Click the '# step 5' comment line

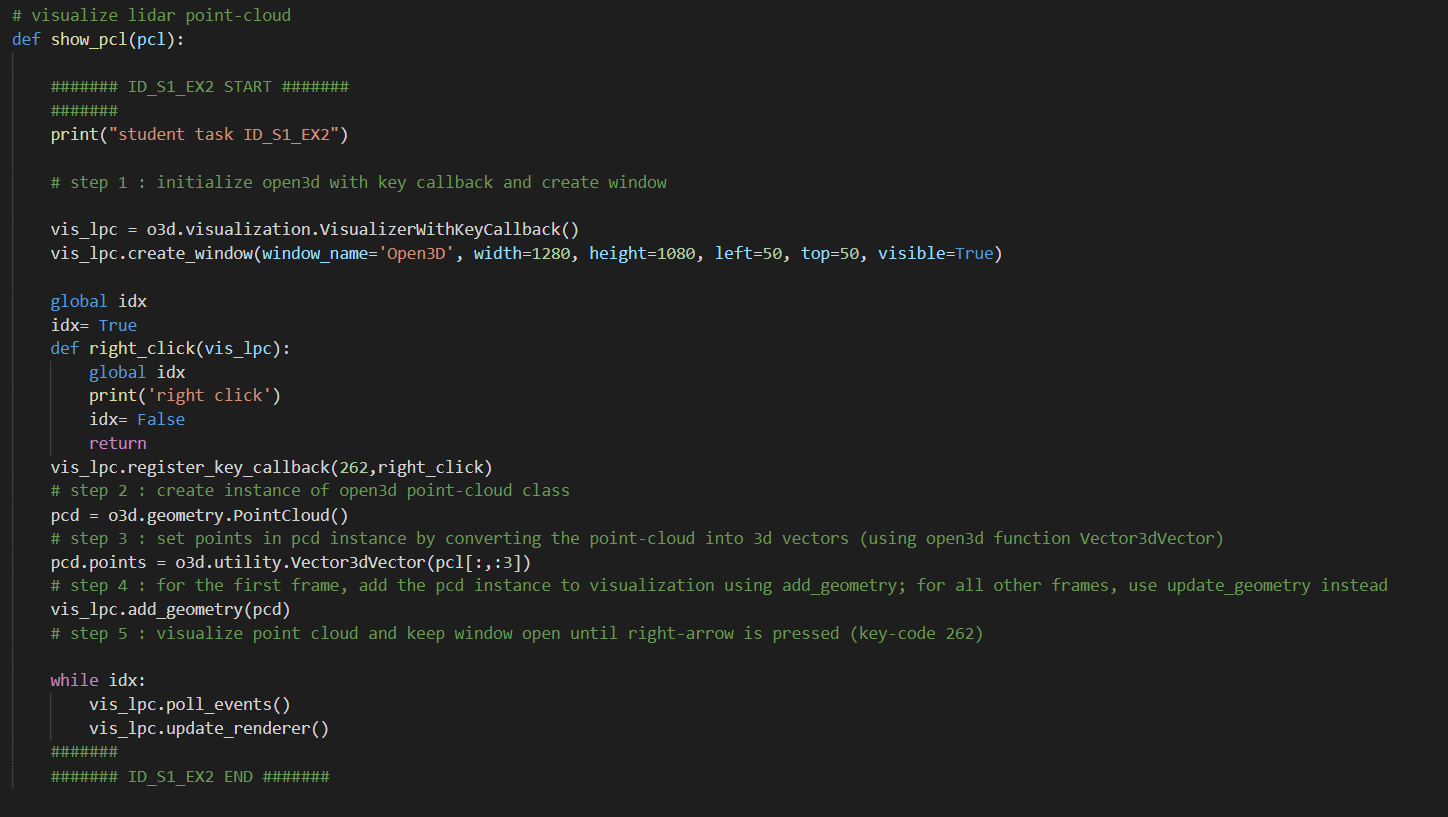517,634
